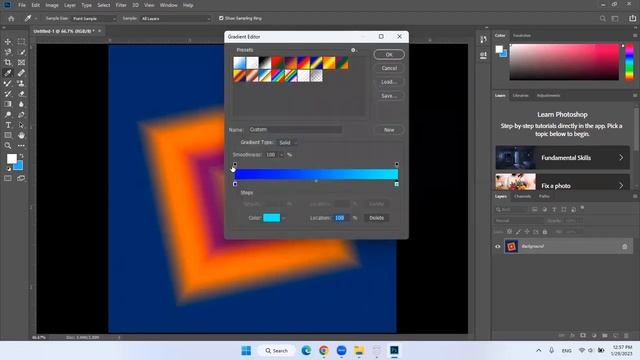Select the Horizontal Type tool
640x360 pixels.
coord(8,125)
